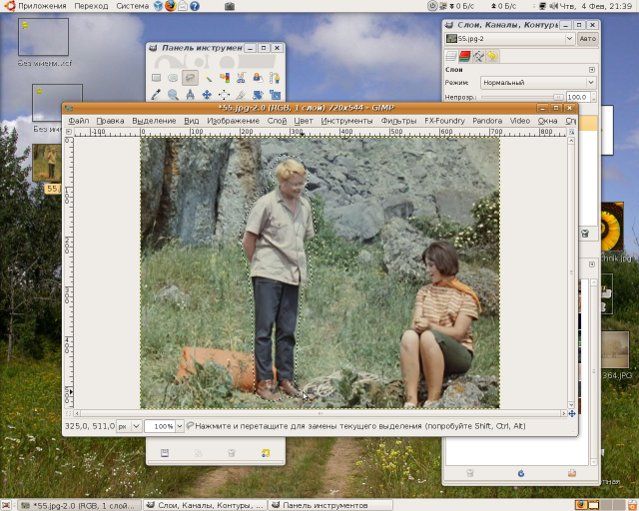Open the Фильтры menu
Viewport: 639px width, 511px height.
(x=398, y=121)
